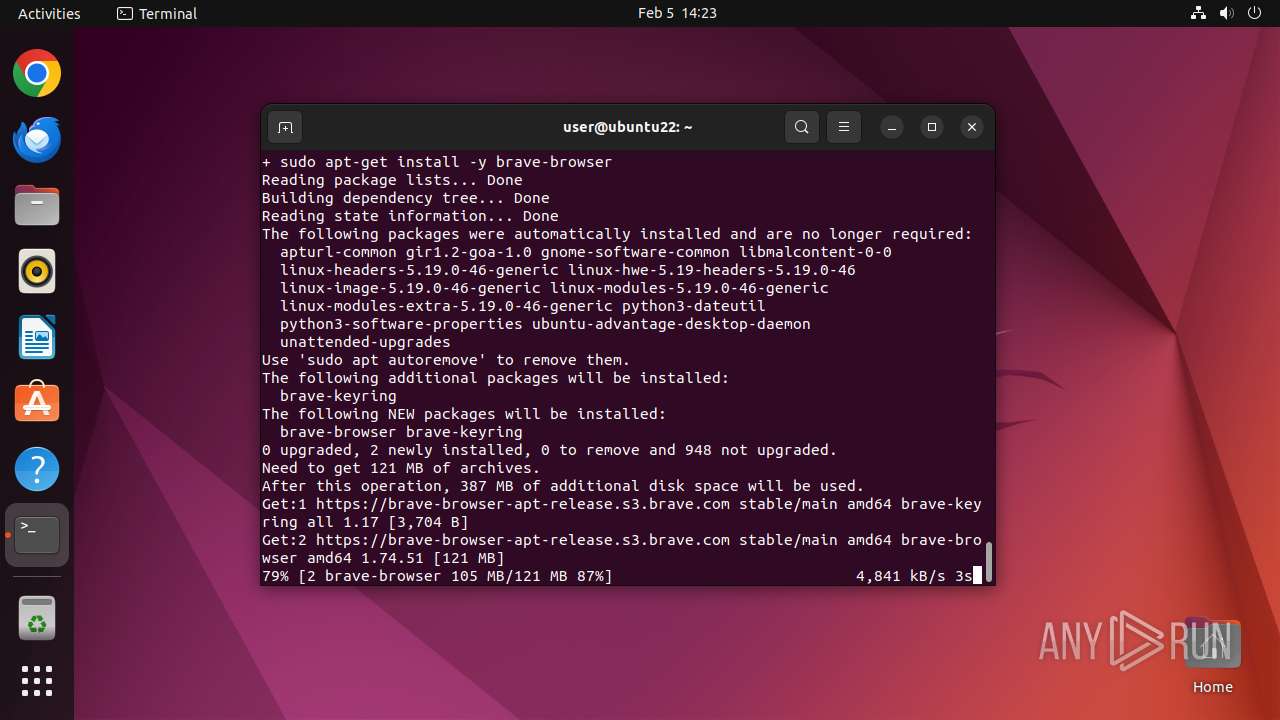1280x720 pixels.
Task: Launch Thunderbird mail from the dock
Action: click(37, 140)
